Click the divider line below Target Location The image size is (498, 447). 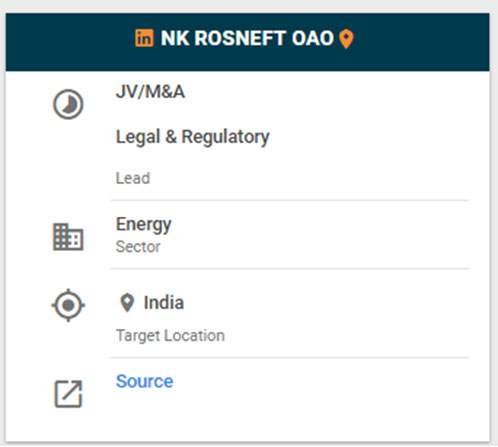(290, 358)
